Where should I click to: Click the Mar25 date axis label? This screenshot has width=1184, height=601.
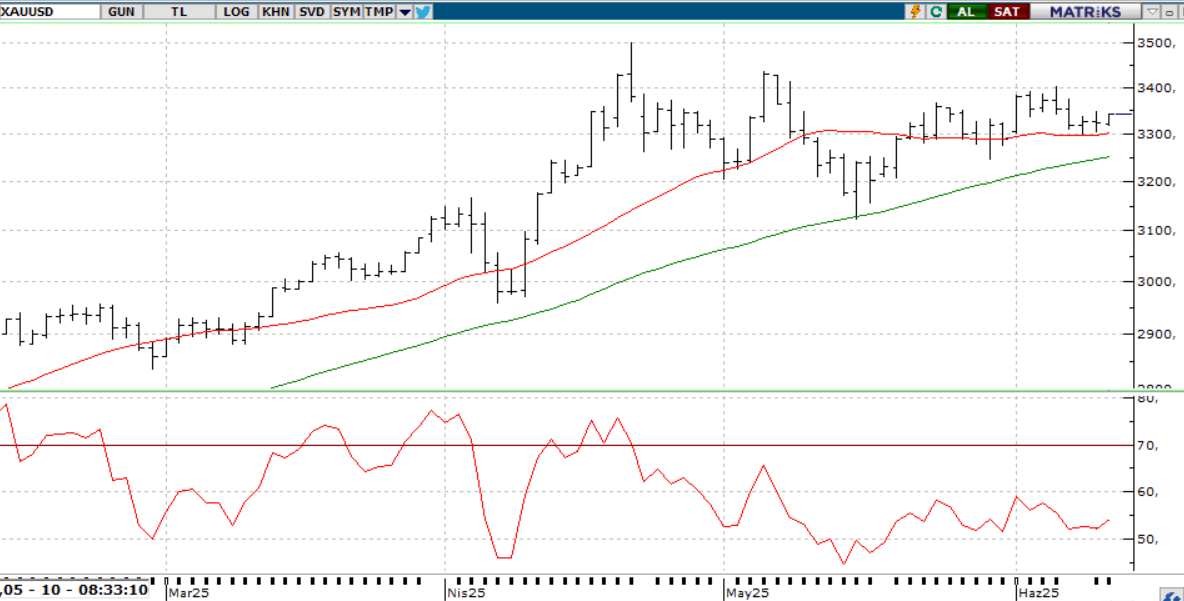pos(189,593)
